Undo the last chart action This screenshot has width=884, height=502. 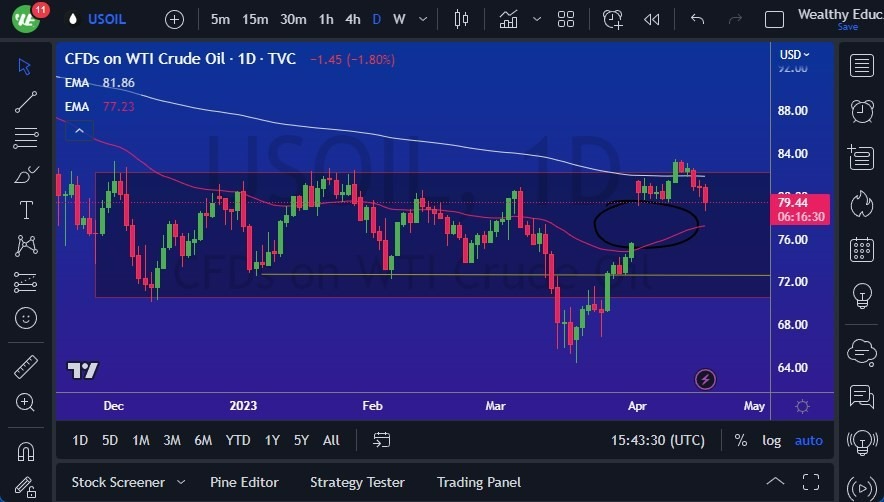(697, 20)
